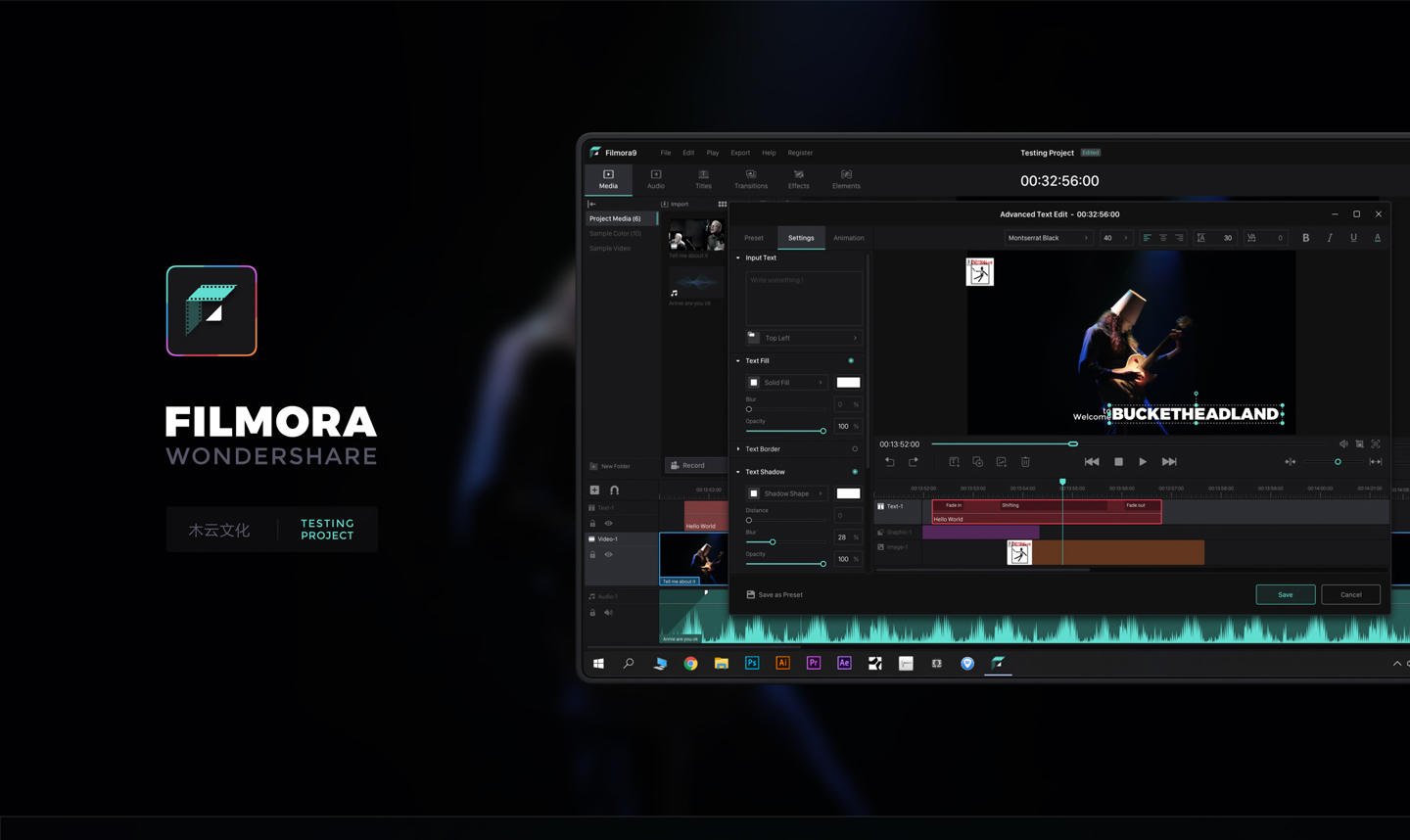
Task: Expand the Text Border section
Action: pos(738,449)
